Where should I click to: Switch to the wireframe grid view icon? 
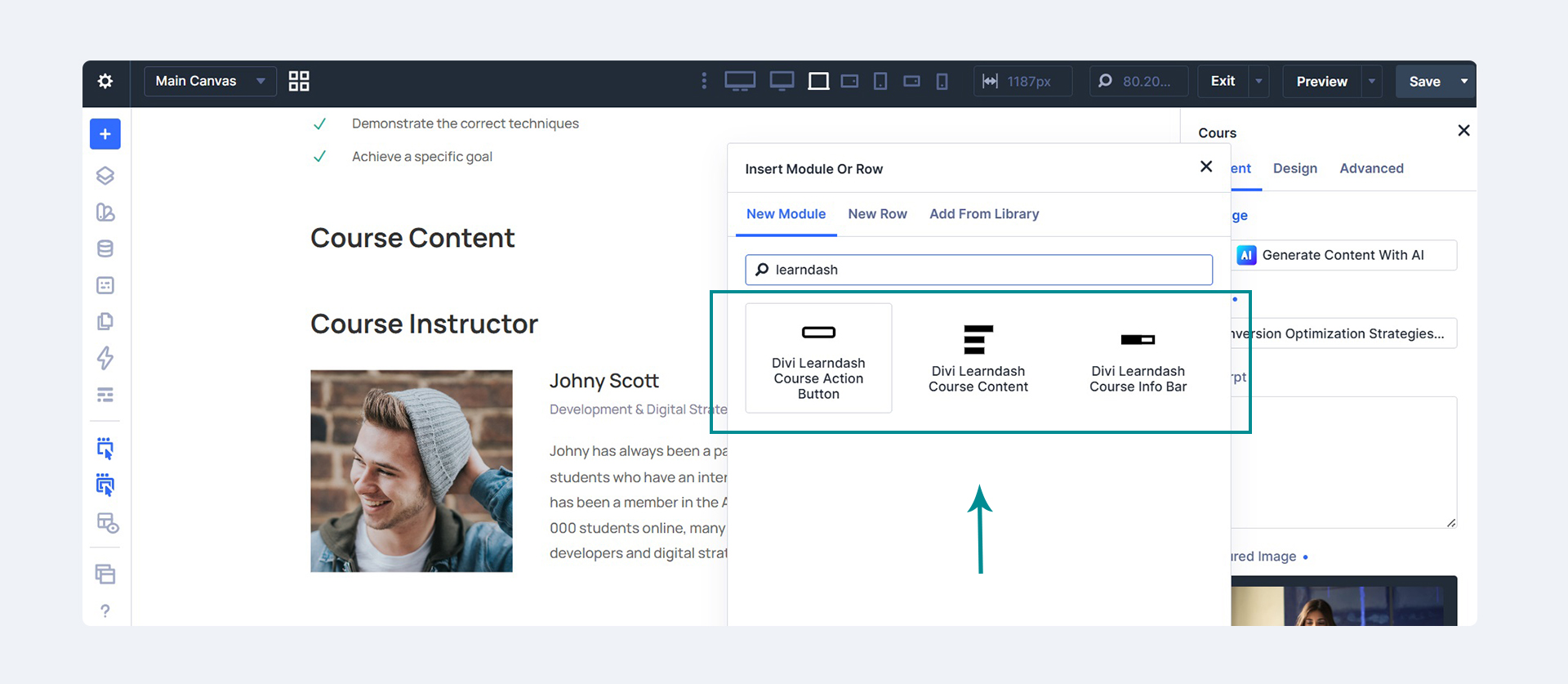(299, 81)
